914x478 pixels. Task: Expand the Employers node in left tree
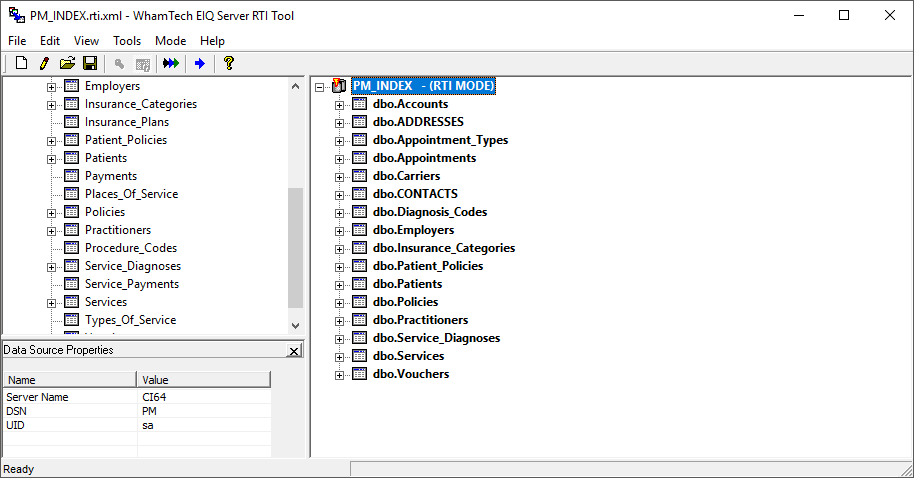point(51,87)
